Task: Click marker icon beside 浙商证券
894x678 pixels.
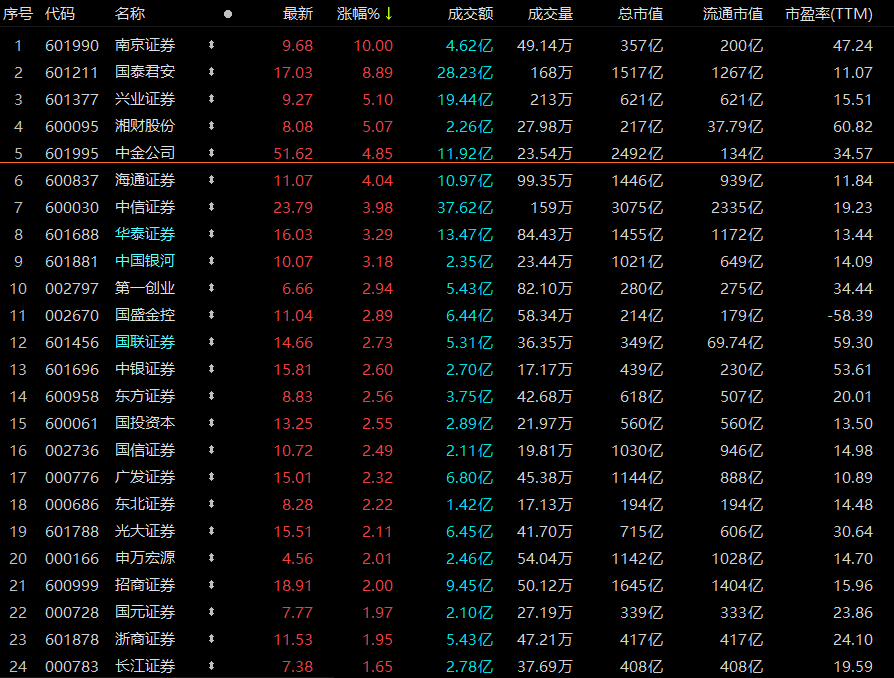Action: click(212, 639)
